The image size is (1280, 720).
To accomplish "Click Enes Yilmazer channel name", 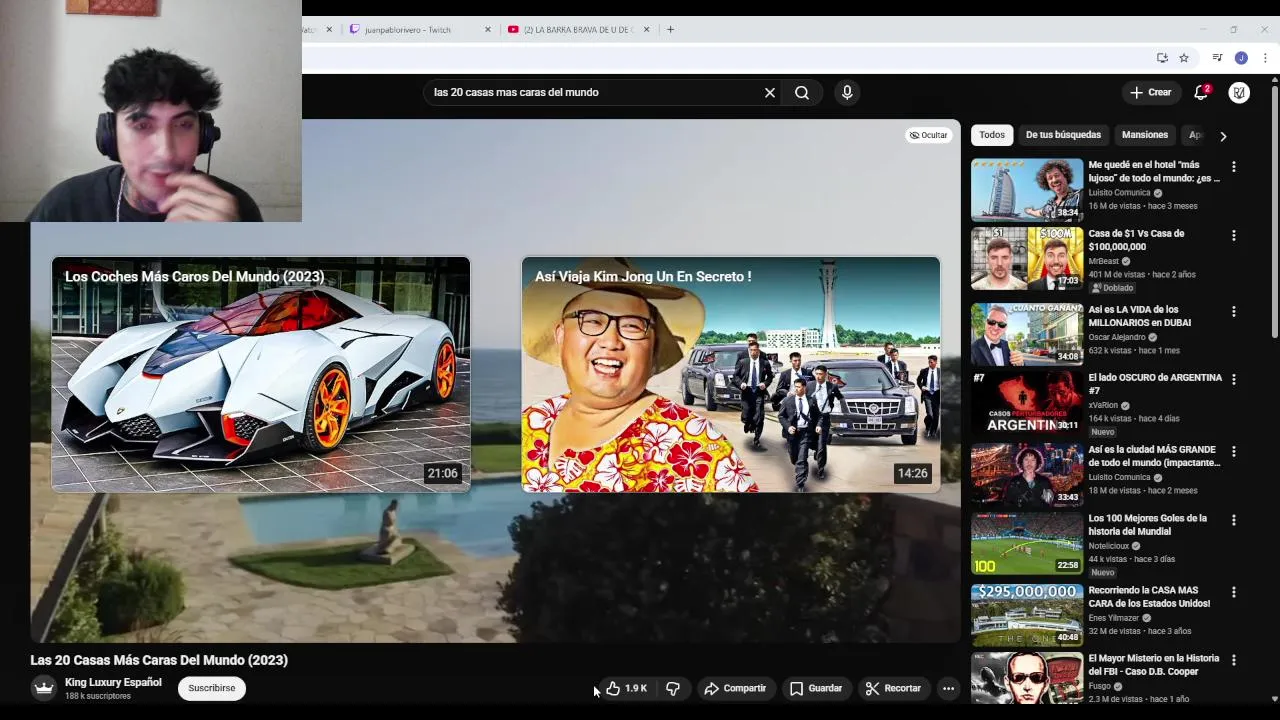I will pos(1113,618).
